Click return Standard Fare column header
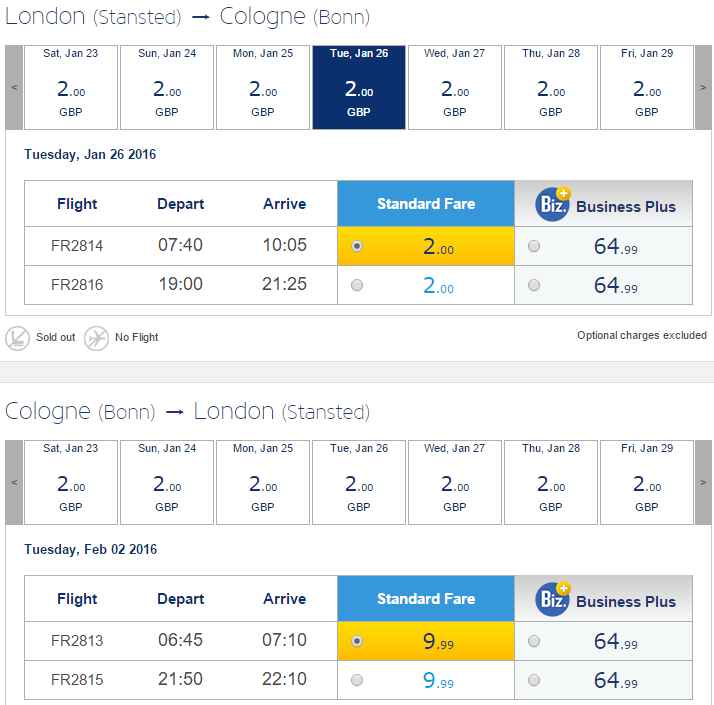 pyautogui.click(x=426, y=598)
